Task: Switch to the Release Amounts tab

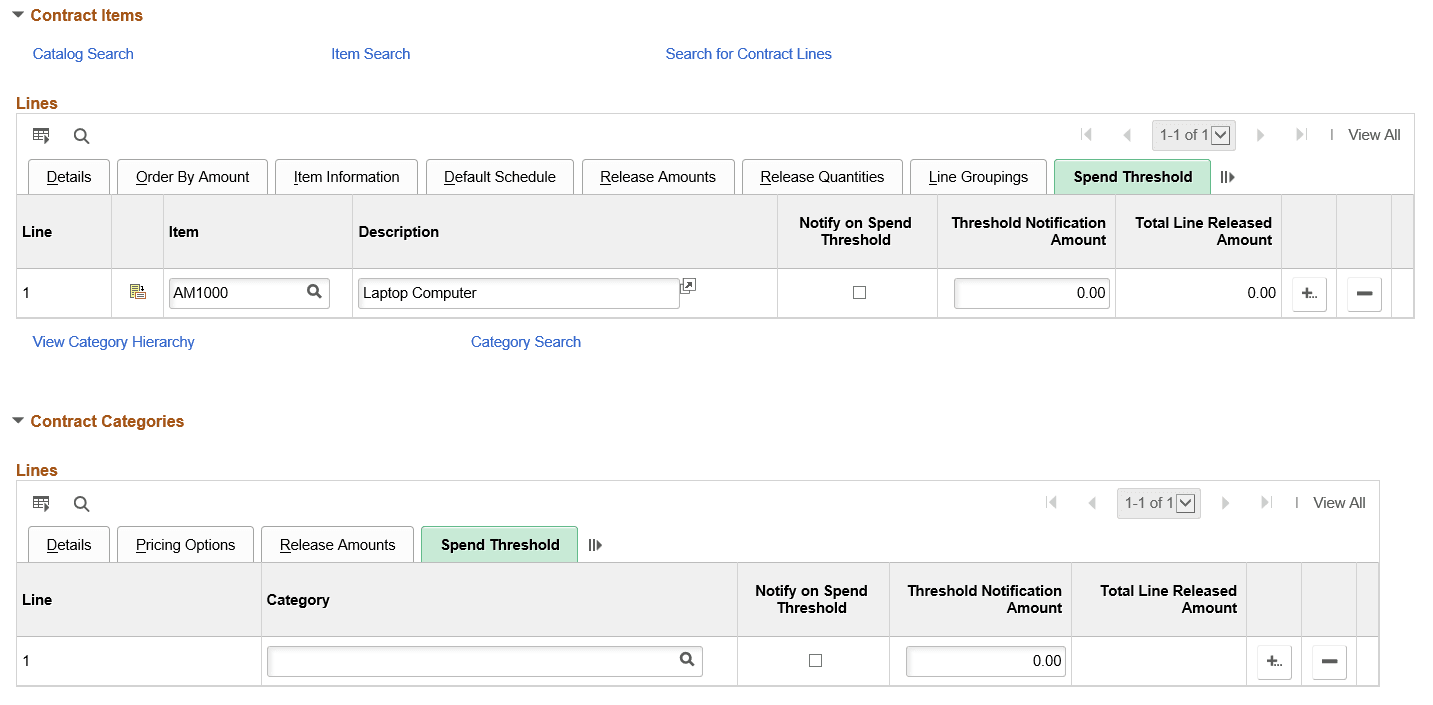Action: pyautogui.click(x=658, y=177)
